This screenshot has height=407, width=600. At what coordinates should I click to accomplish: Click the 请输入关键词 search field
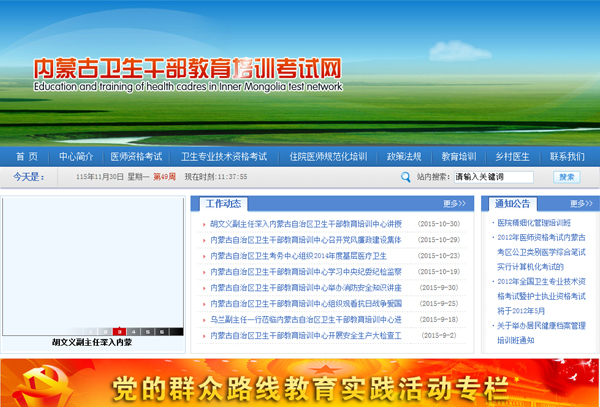(497, 177)
